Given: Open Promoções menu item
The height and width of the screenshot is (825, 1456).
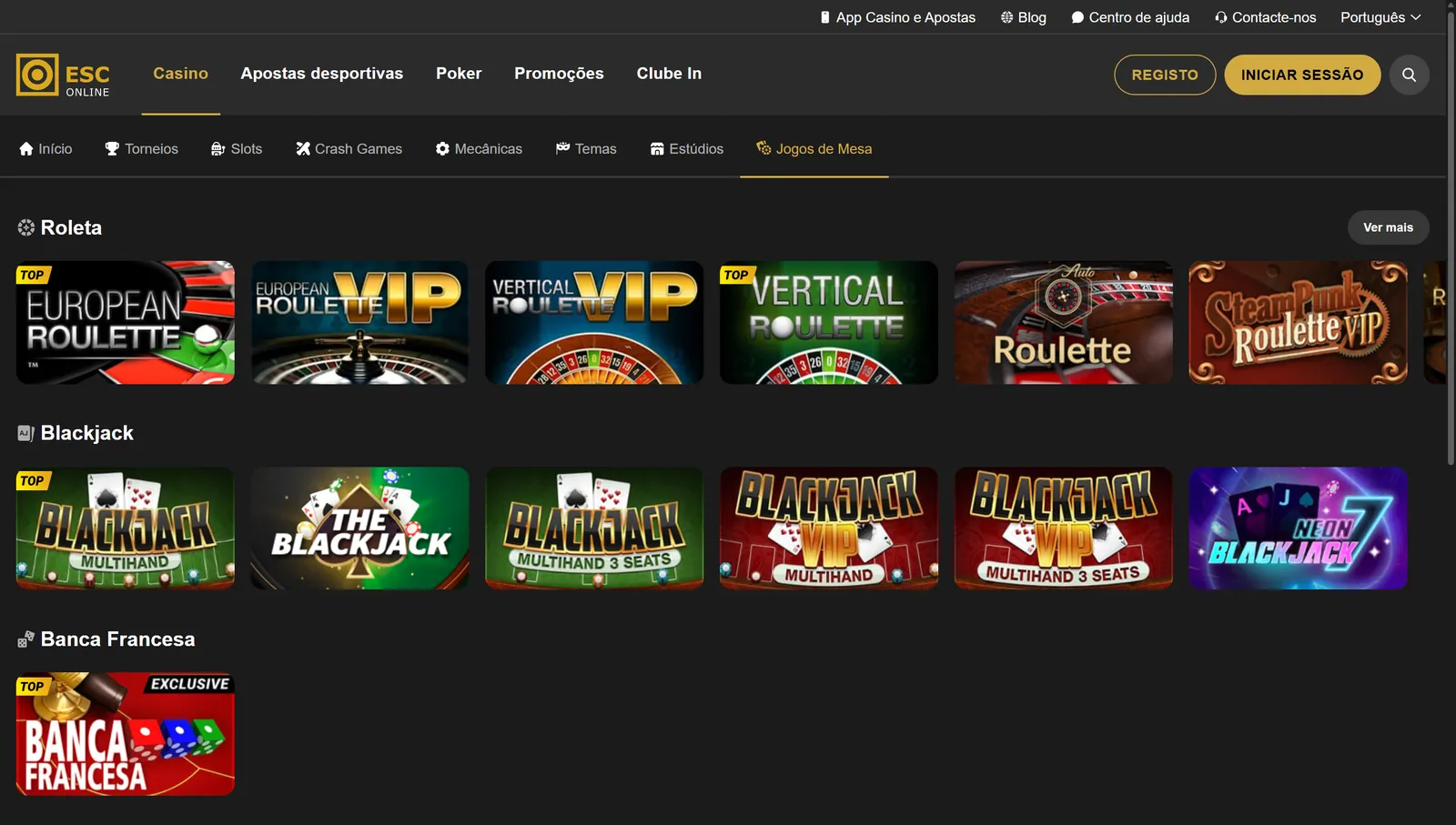Looking at the screenshot, I should [x=559, y=74].
